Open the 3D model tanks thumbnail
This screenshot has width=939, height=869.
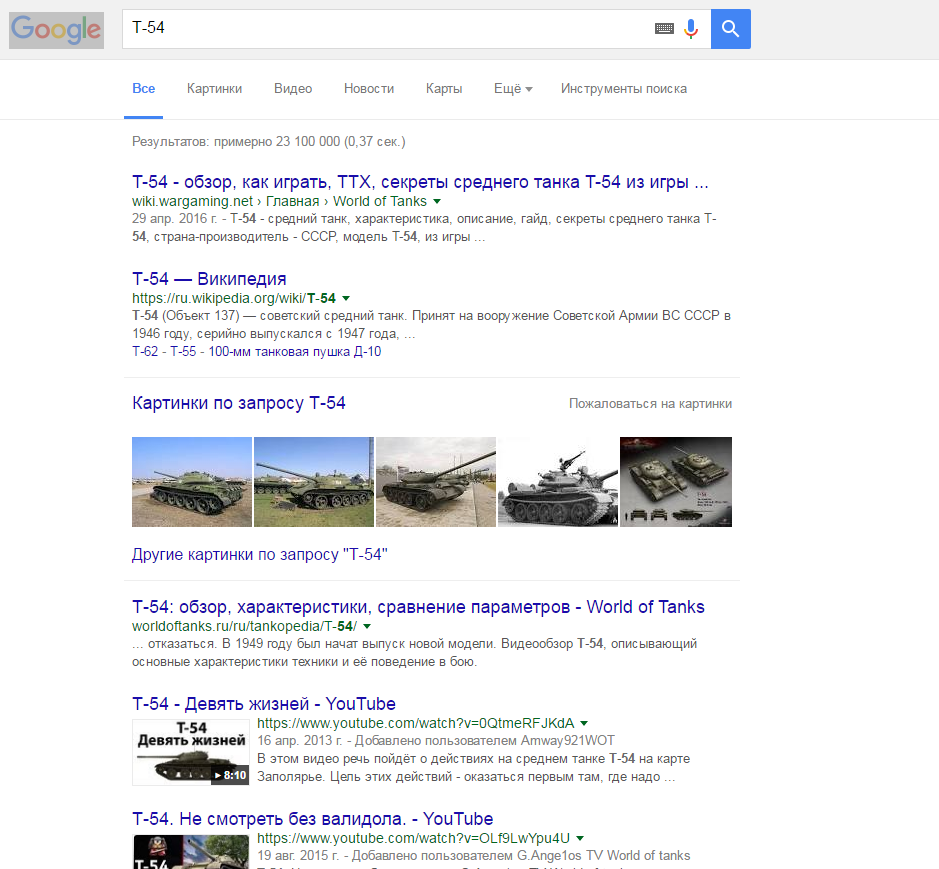[x=676, y=482]
